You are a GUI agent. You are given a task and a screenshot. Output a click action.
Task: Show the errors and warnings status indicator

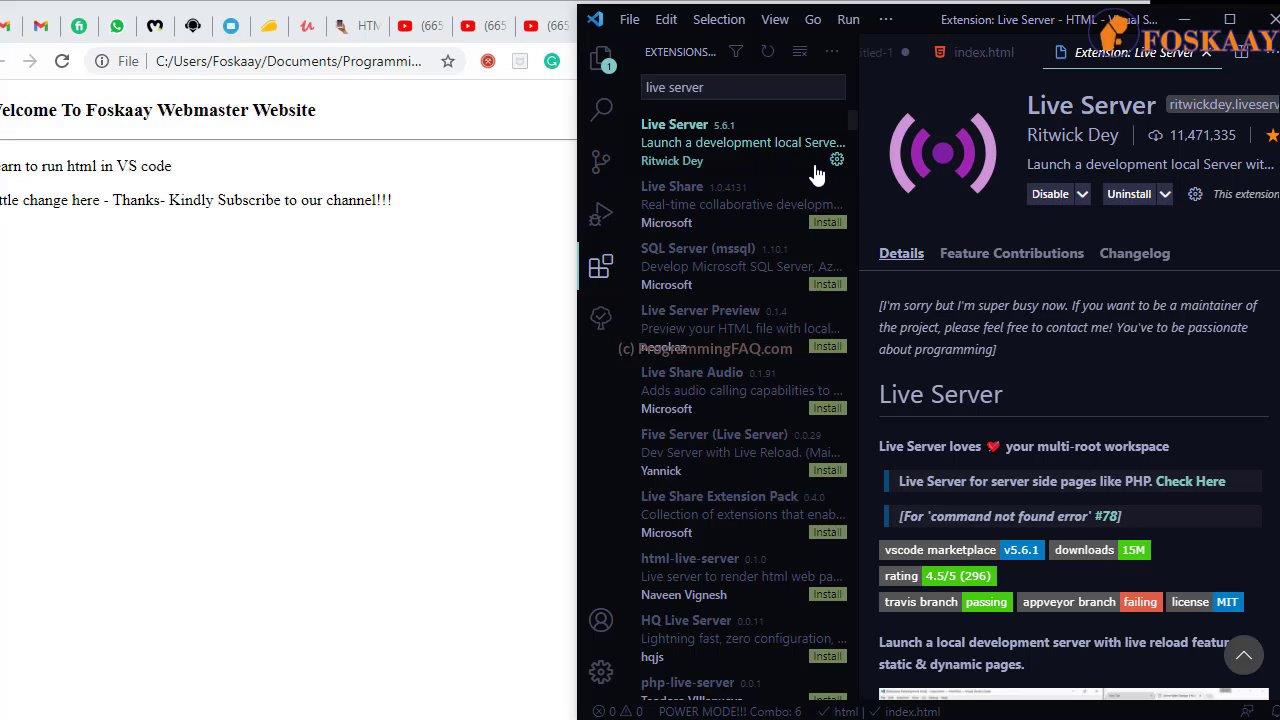[x=617, y=712]
